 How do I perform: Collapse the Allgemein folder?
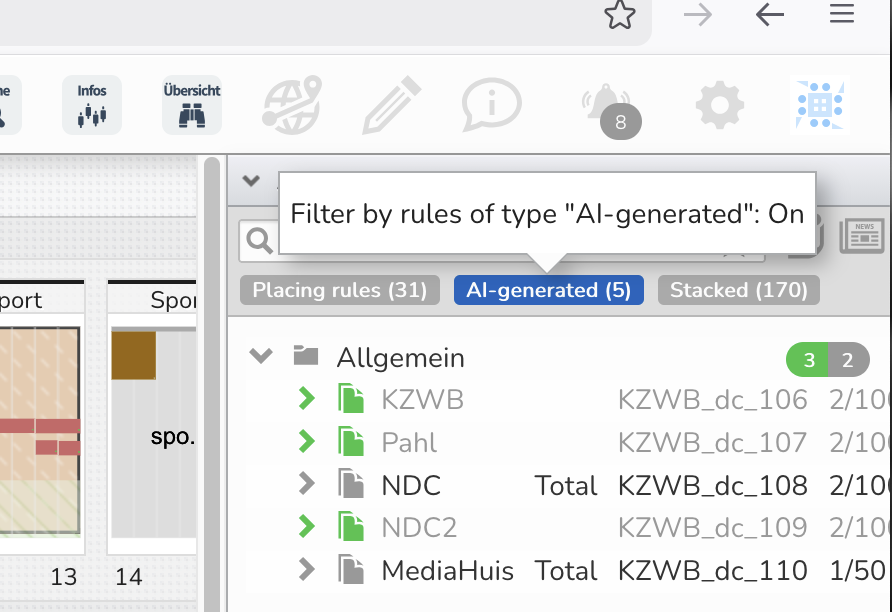pos(261,356)
